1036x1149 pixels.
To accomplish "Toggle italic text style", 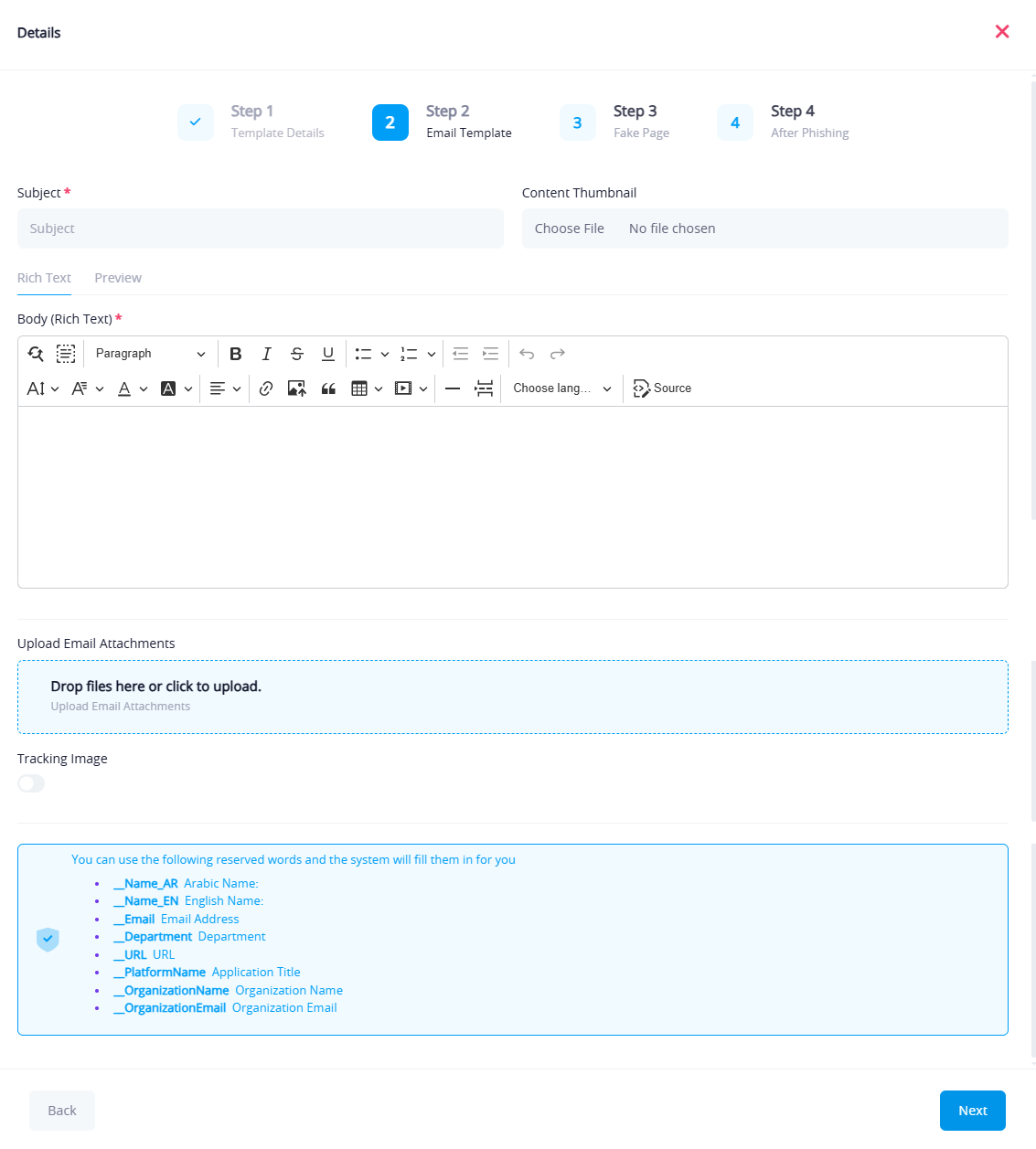I will coord(266,354).
